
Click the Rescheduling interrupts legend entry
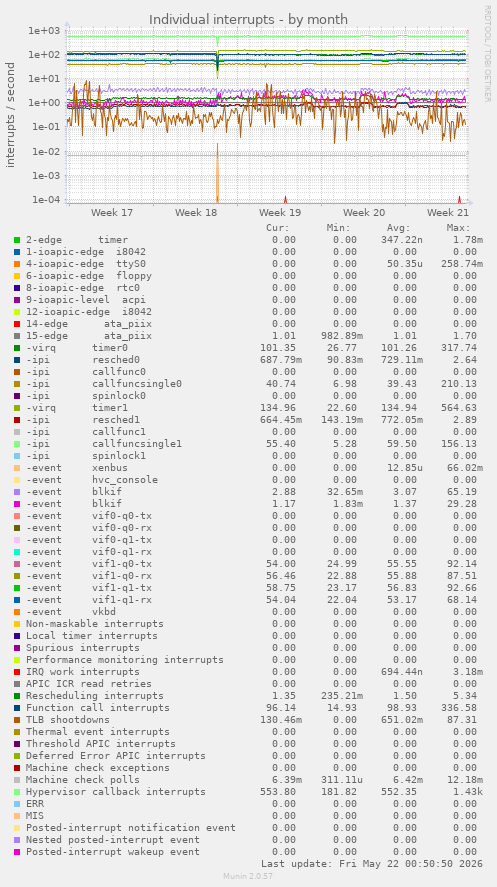[x=95, y=696]
